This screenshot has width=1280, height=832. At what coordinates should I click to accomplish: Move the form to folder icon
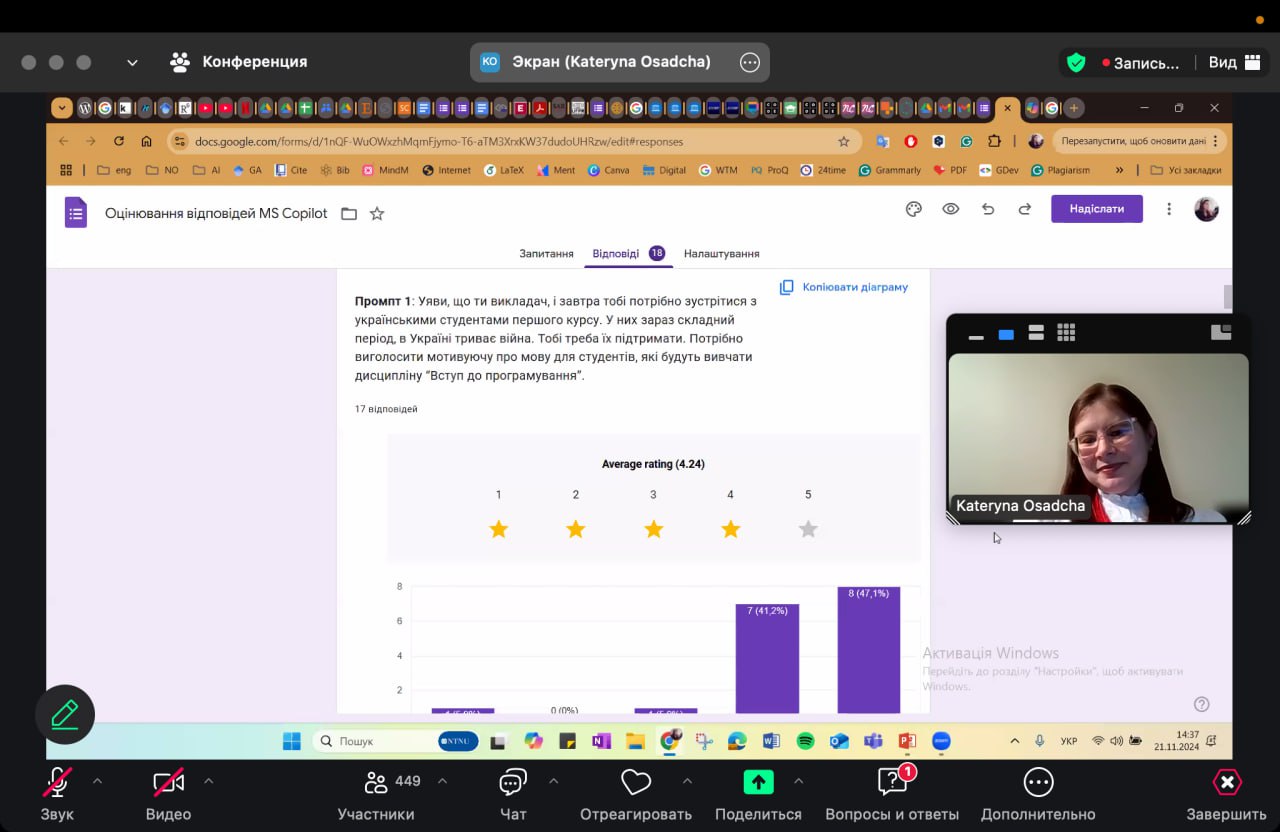349,213
